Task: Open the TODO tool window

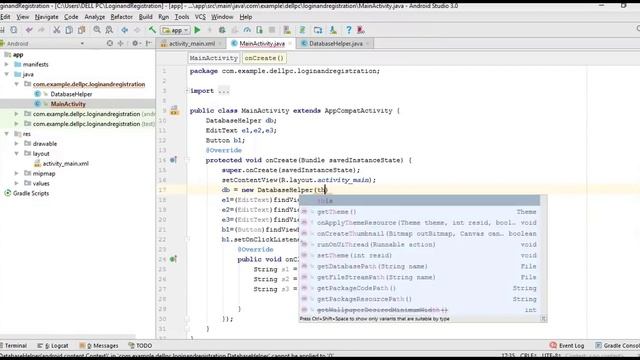Action: [140, 346]
